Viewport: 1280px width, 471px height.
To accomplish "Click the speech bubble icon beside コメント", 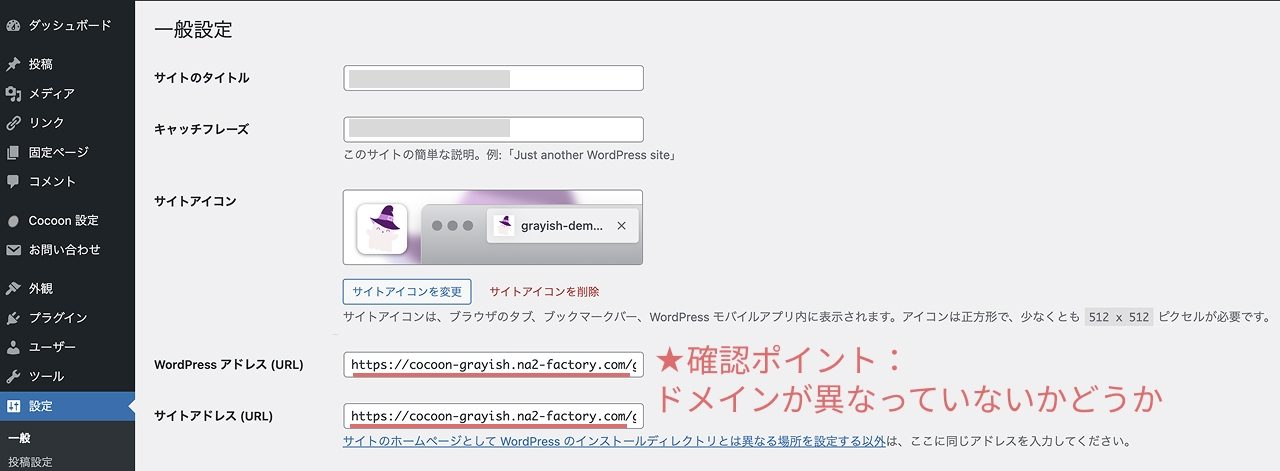I will click(x=13, y=182).
